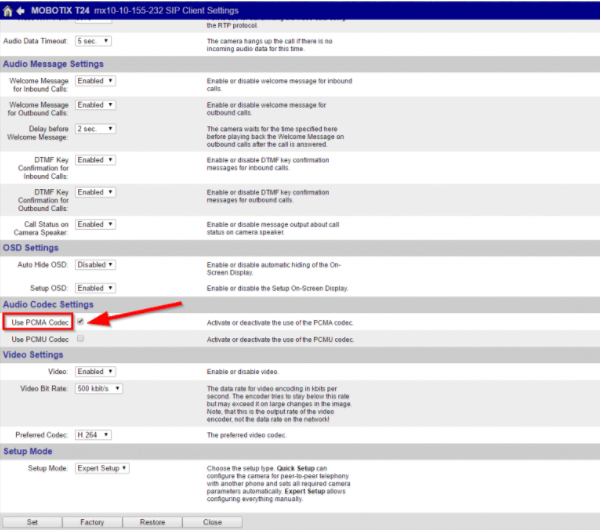Expand the Video Enabled dropdown

97,371
